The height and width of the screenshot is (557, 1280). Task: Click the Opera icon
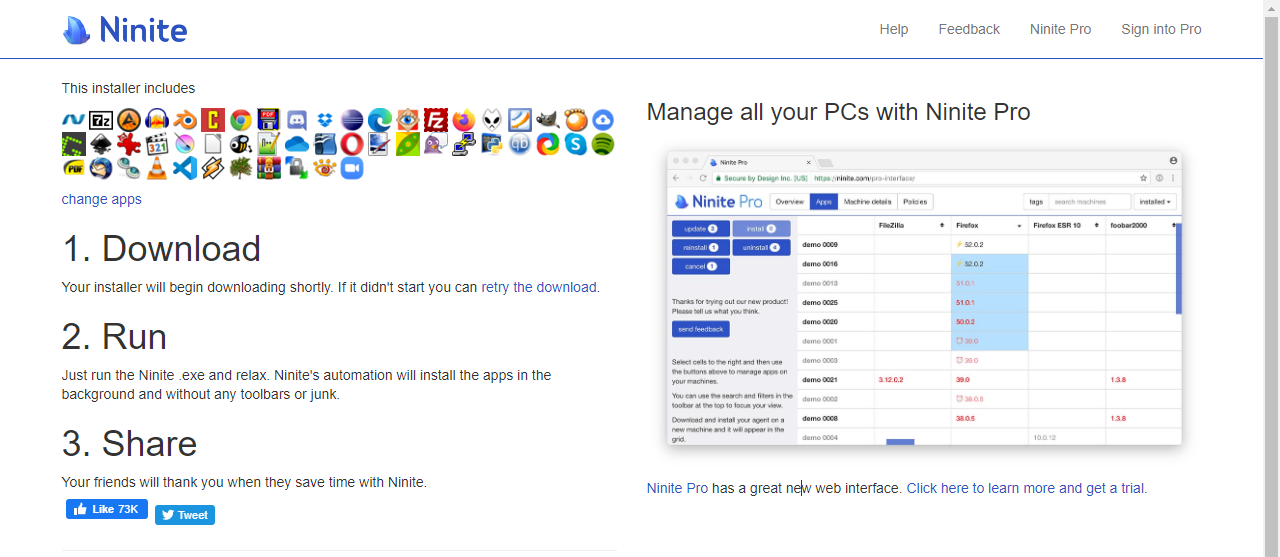(x=354, y=144)
